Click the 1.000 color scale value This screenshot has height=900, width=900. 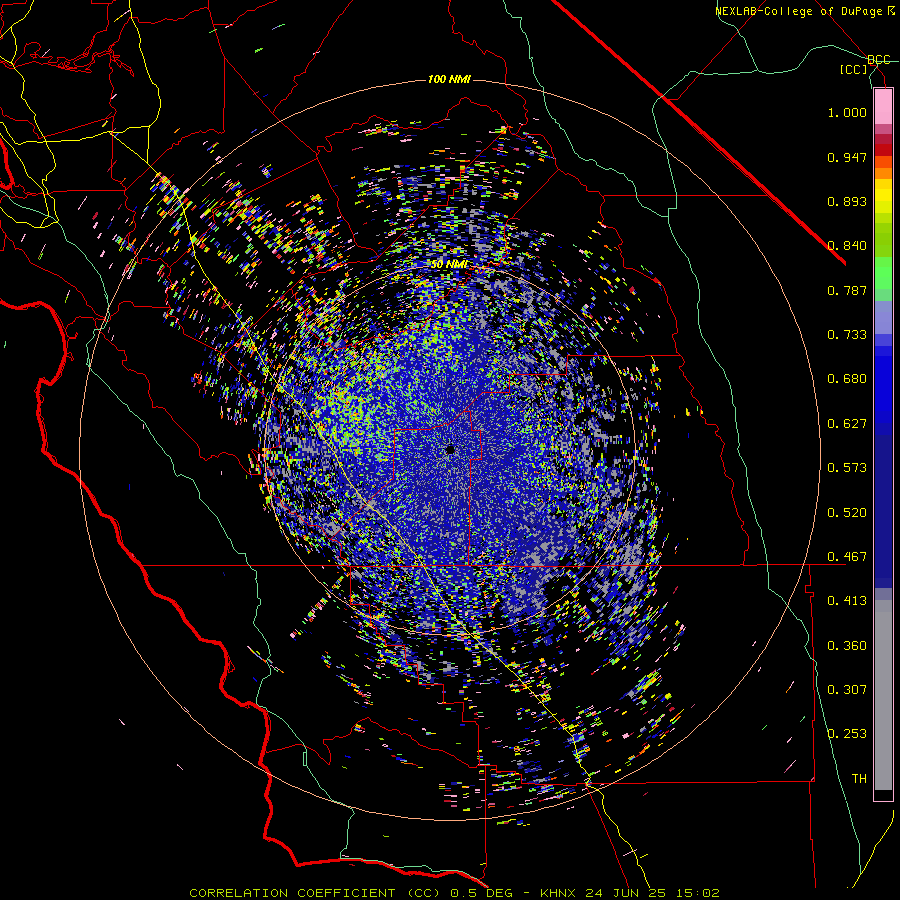coord(847,112)
